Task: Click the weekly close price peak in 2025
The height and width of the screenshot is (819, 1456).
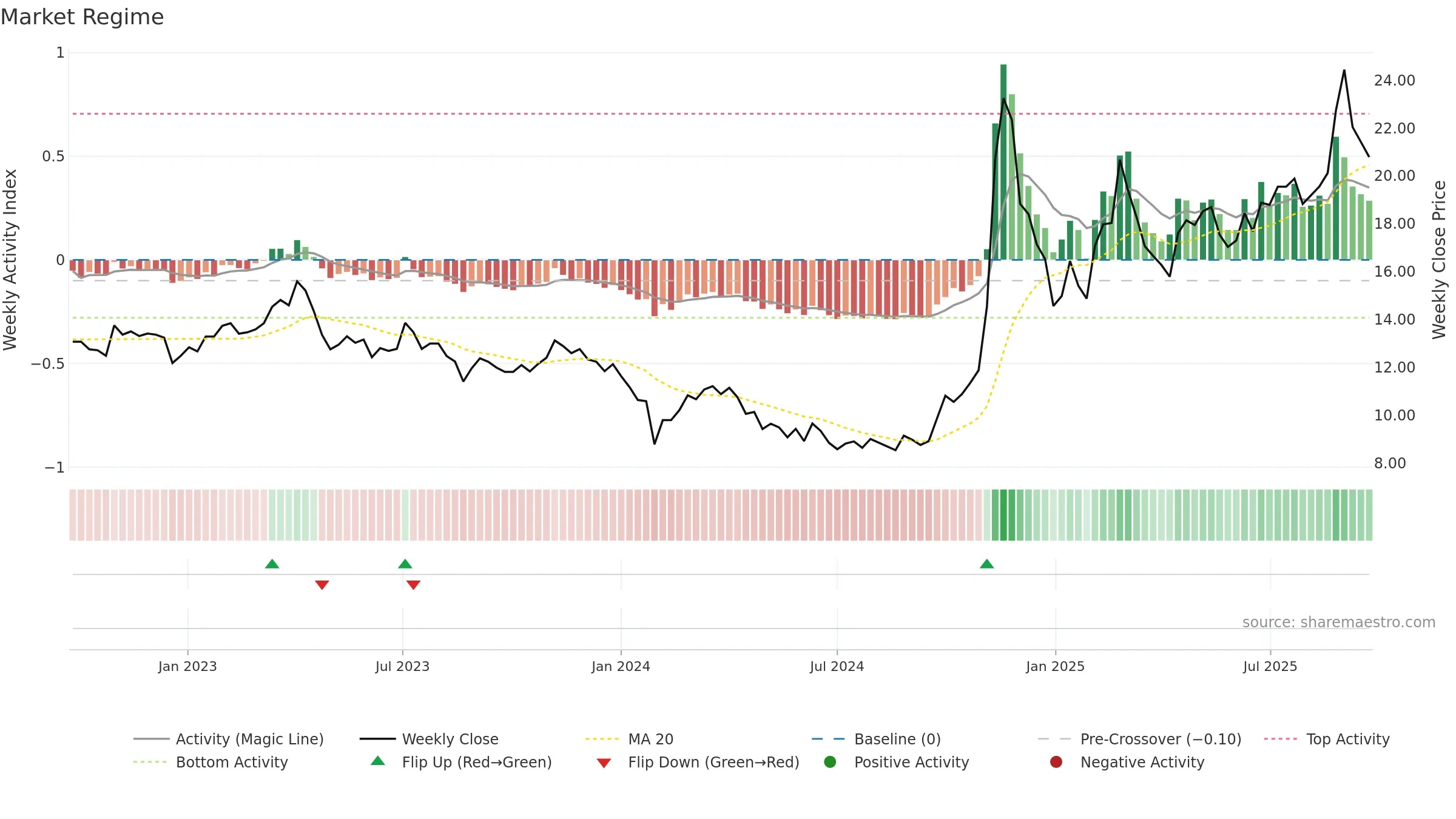Action: point(1344,70)
